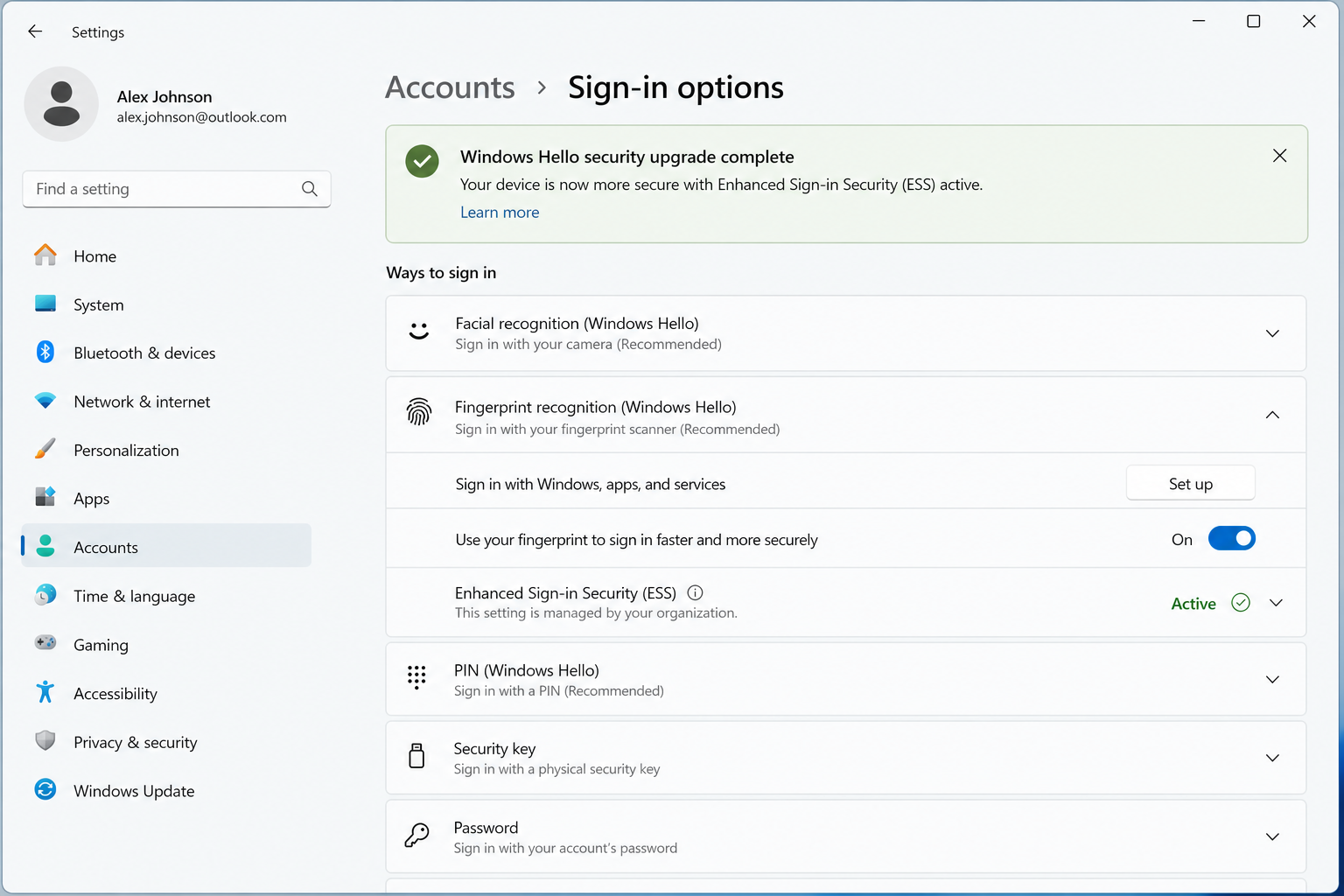
Task: Click the Privacy shield icon
Action: pyautogui.click(x=45, y=741)
